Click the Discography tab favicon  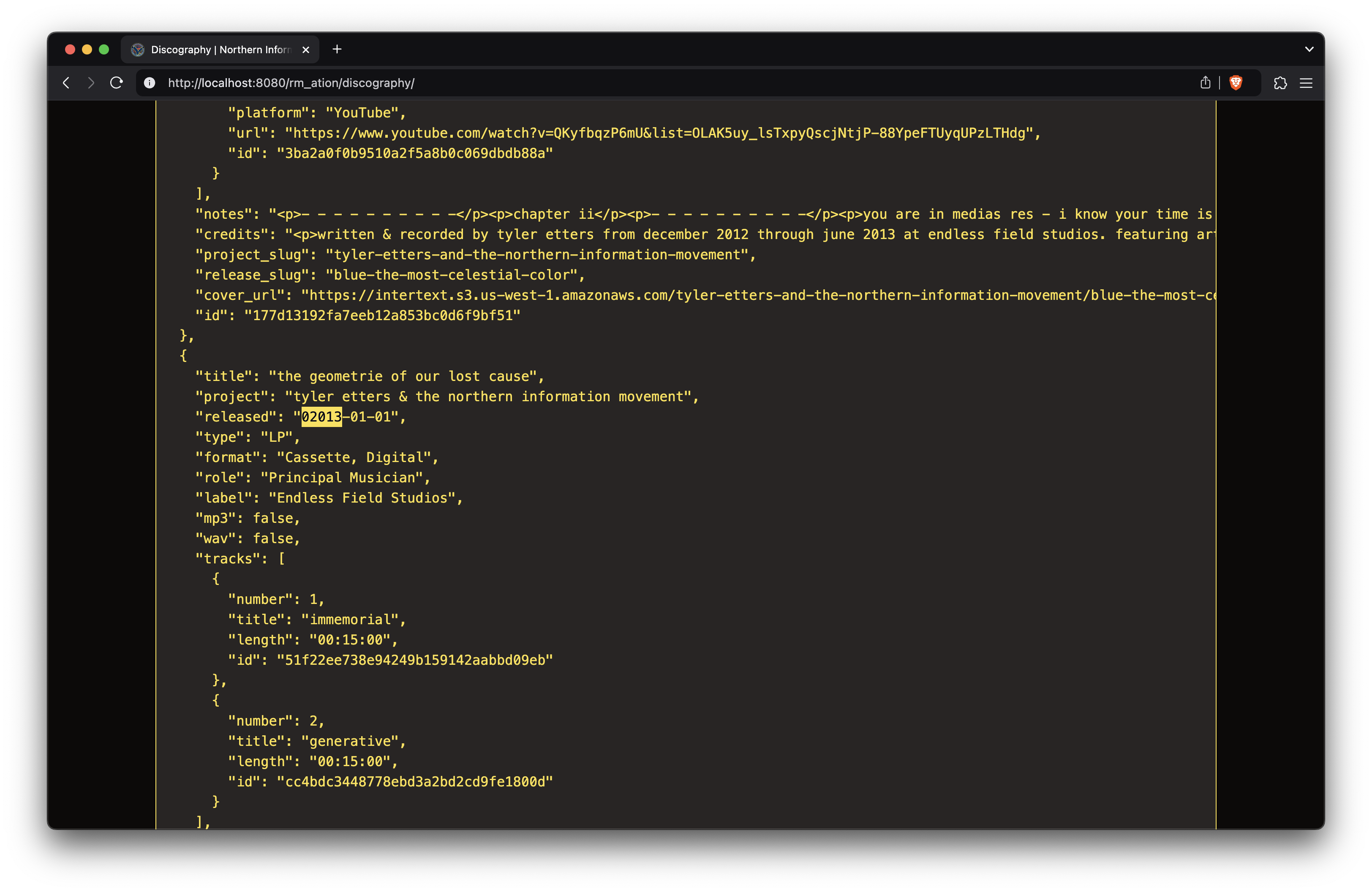[137, 50]
